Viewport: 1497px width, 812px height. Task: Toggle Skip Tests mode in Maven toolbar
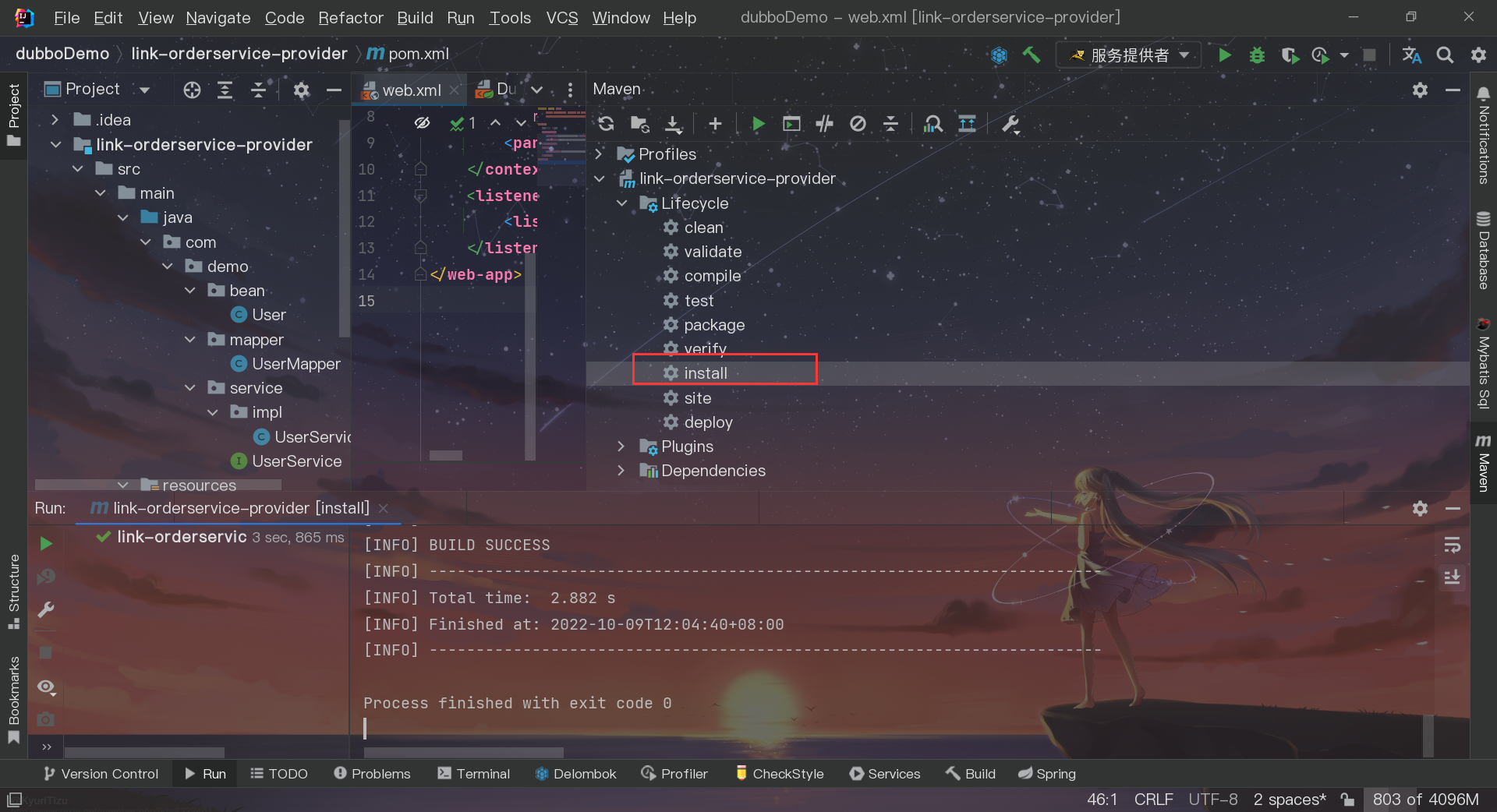(x=858, y=124)
